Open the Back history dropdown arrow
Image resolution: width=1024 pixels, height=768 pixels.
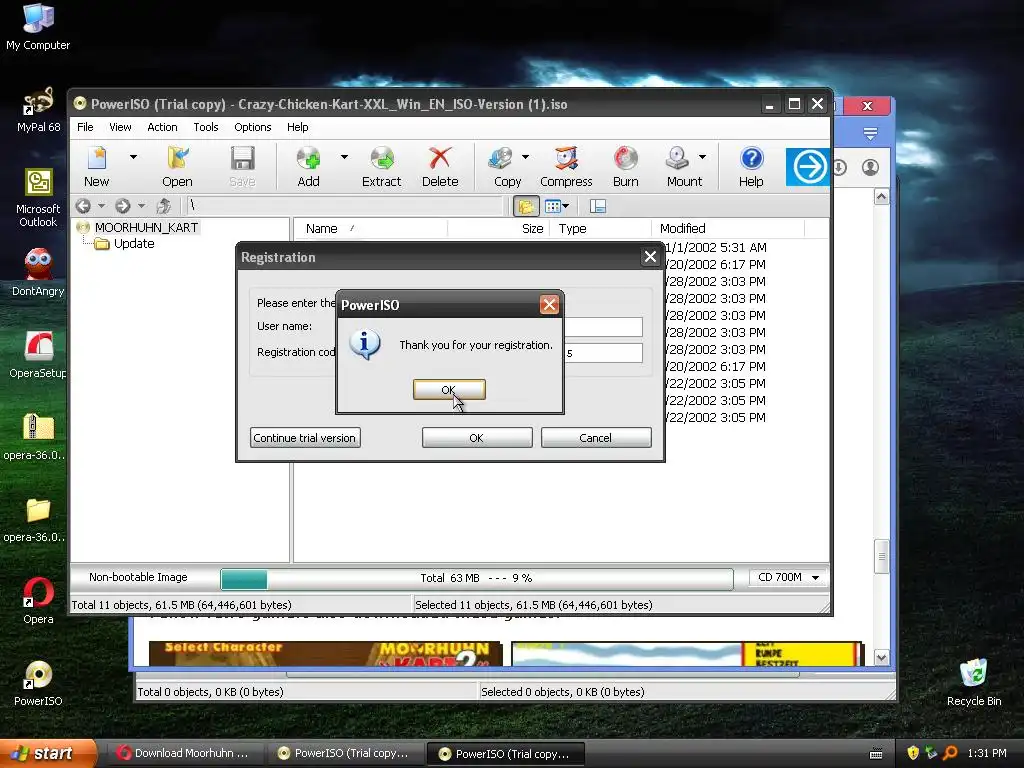[x=101, y=206]
